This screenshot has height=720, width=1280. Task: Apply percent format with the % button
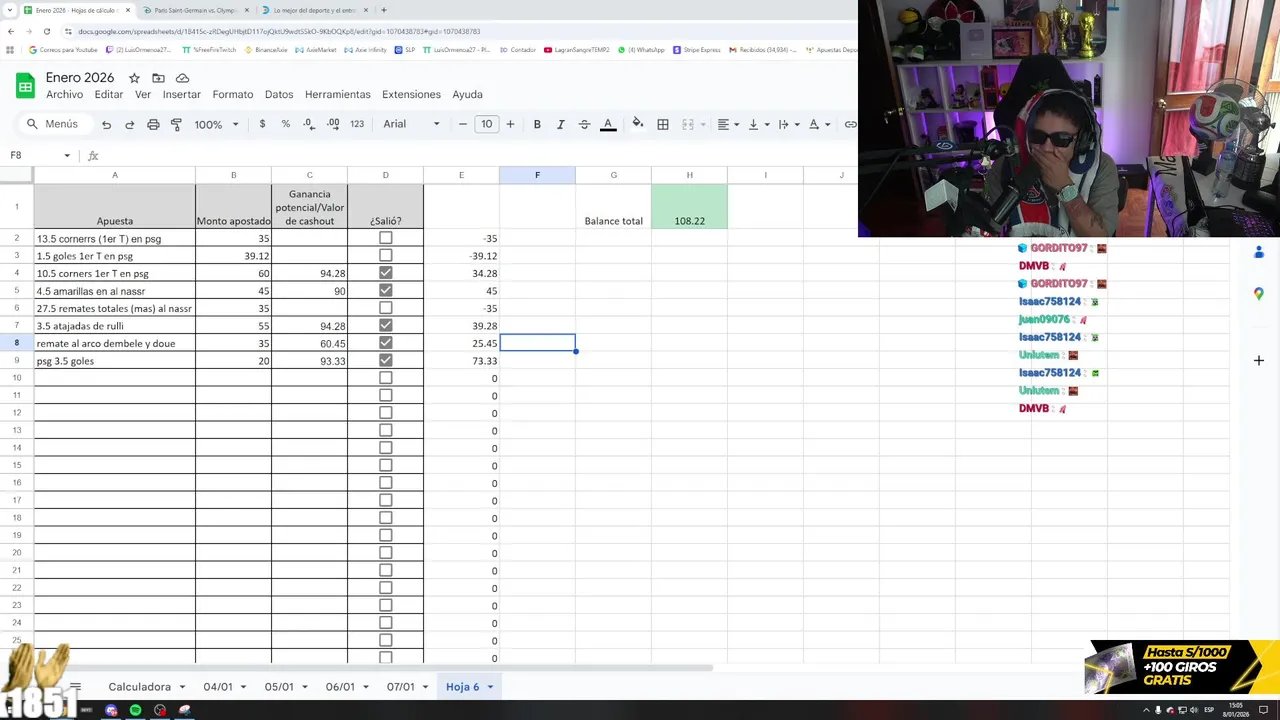pyautogui.click(x=286, y=124)
